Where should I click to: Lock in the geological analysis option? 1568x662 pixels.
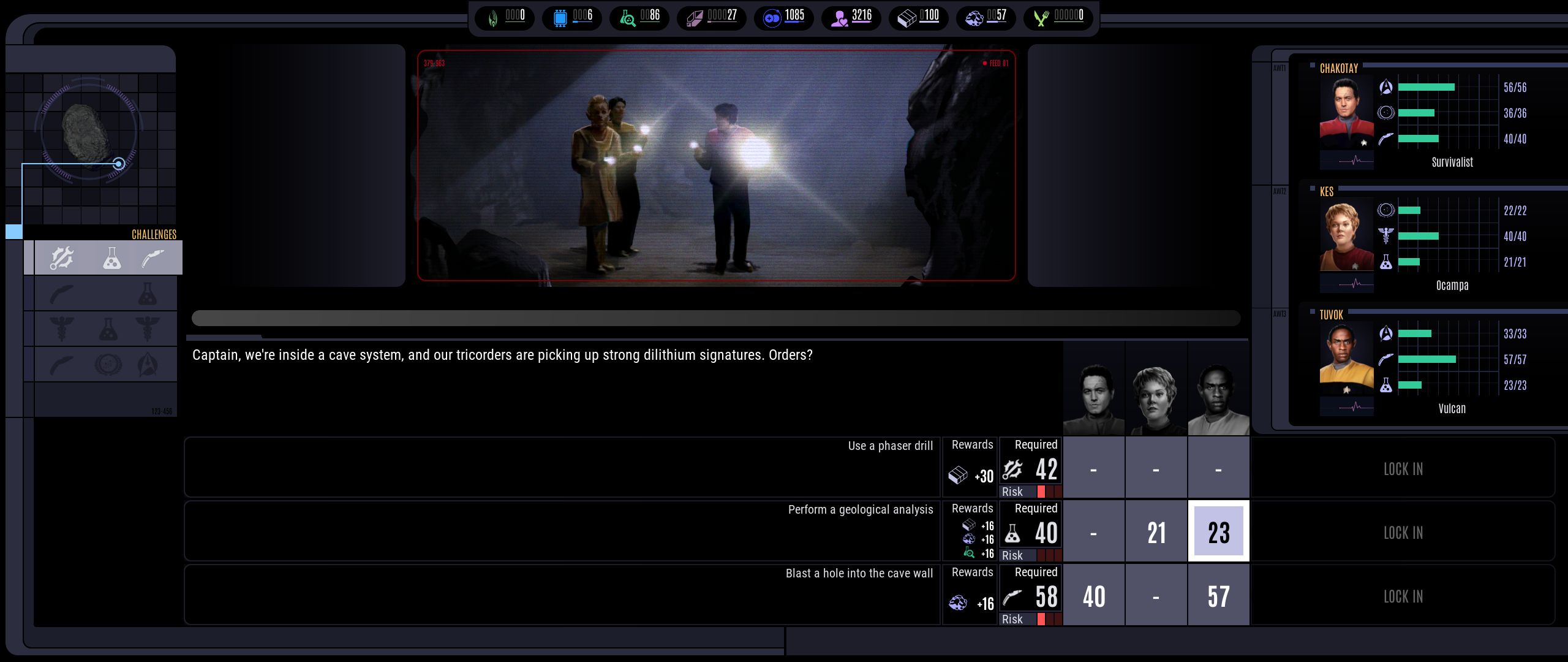click(x=1403, y=532)
